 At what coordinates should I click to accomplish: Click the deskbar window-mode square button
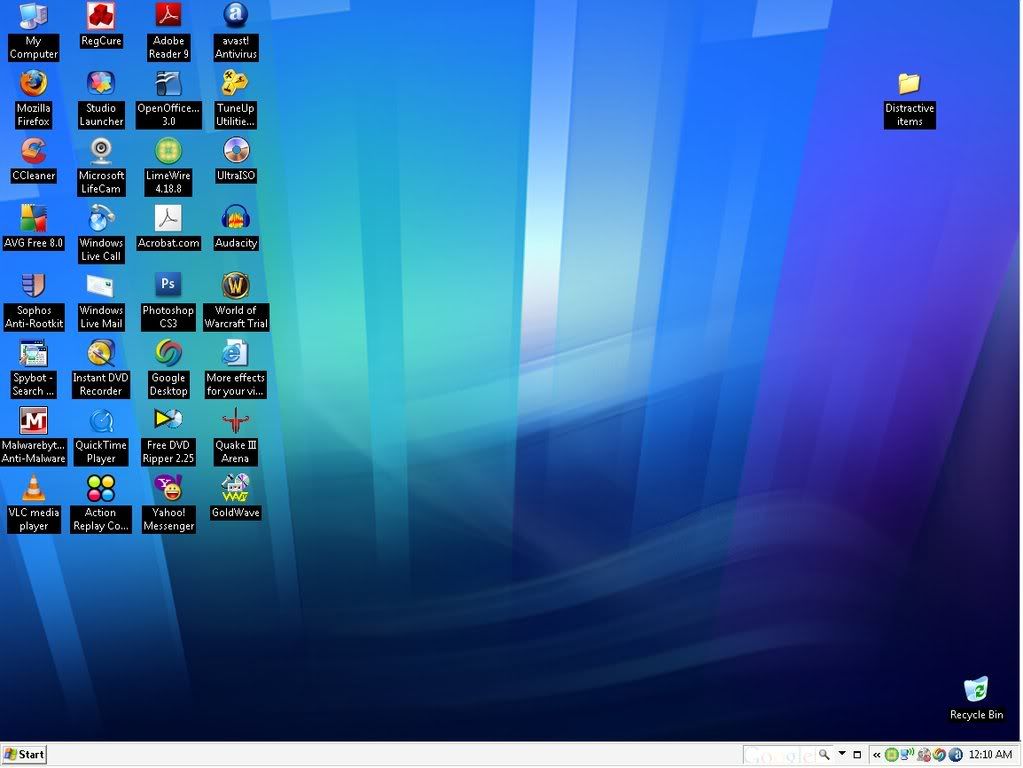(x=857, y=755)
